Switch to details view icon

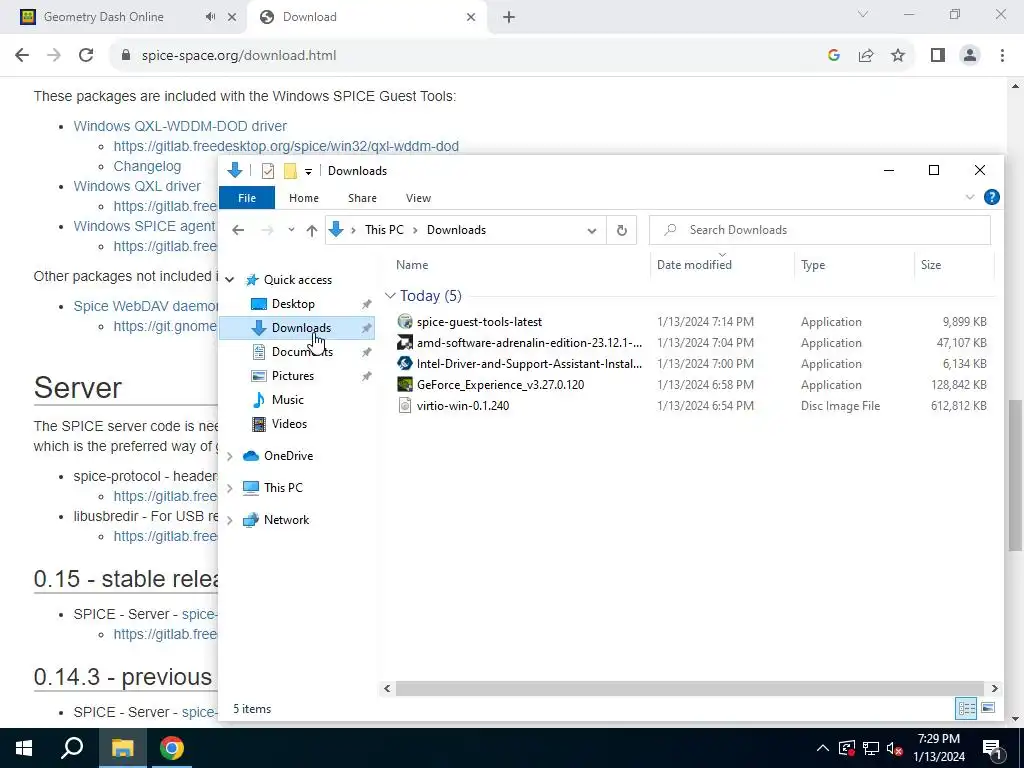[x=967, y=709]
